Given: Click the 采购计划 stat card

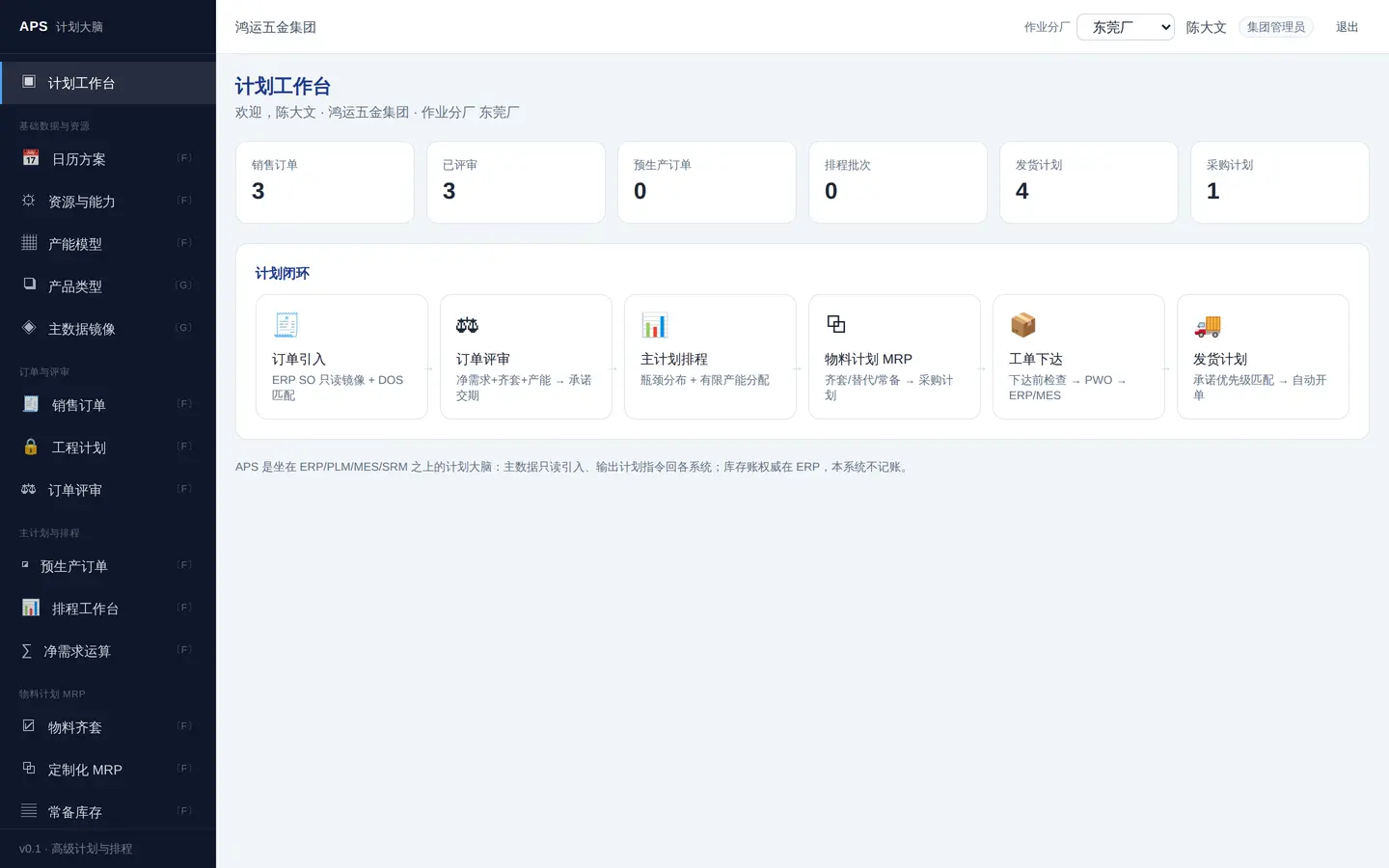Looking at the screenshot, I should tap(1280, 182).
